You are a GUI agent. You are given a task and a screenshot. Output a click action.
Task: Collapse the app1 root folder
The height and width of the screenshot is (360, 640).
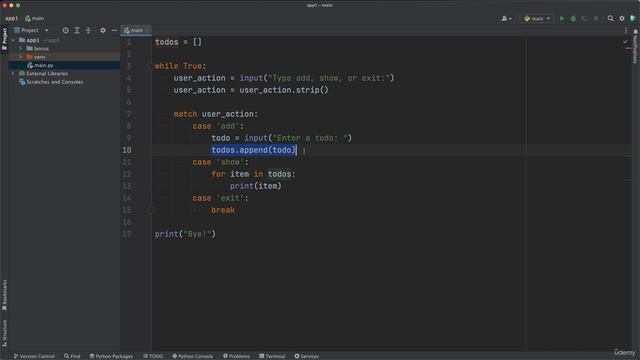13,40
